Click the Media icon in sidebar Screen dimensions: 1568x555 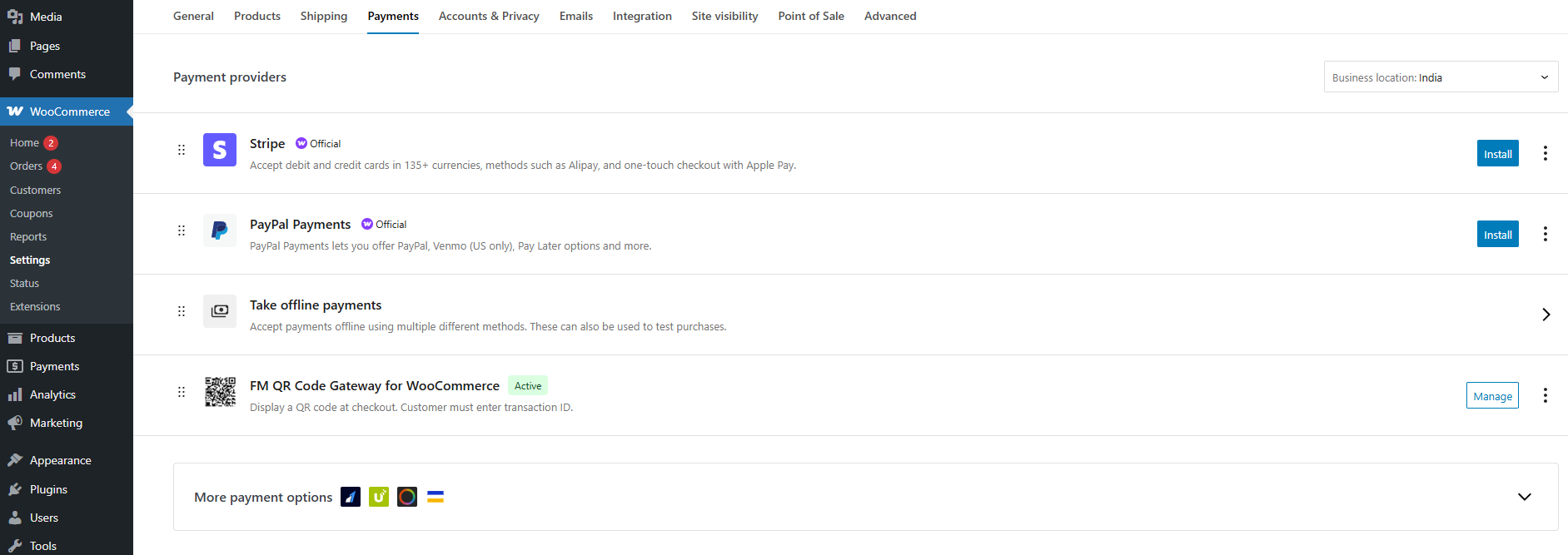point(15,17)
